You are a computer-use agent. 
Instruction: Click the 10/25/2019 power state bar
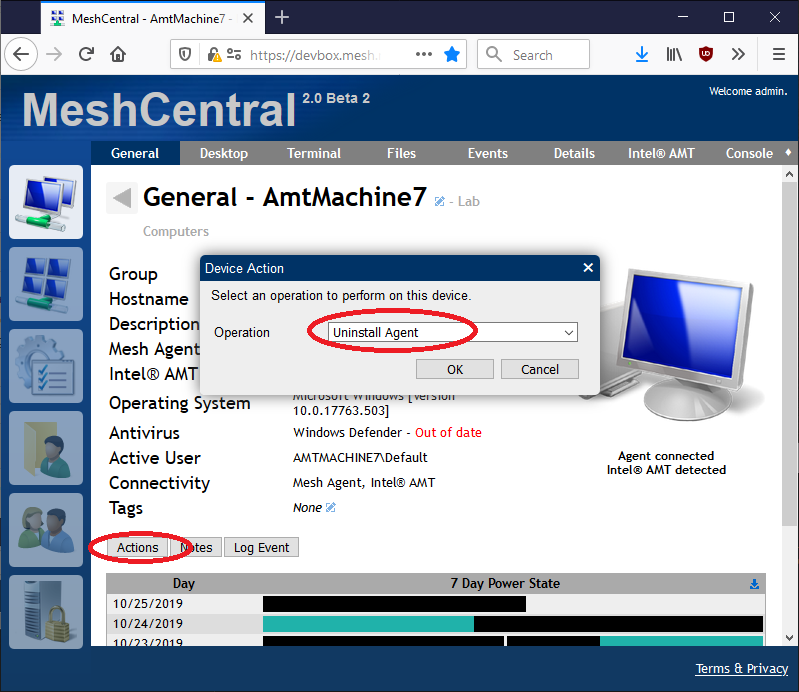[x=394, y=604]
